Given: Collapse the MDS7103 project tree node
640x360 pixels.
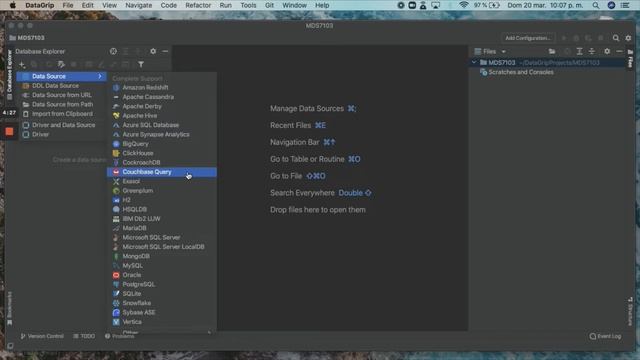Looking at the screenshot, I should click(474, 62).
